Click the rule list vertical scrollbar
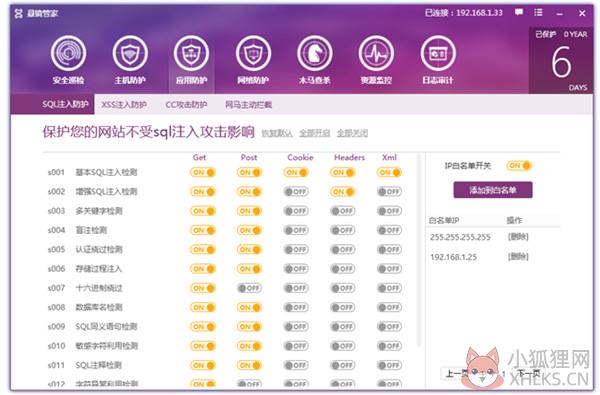This screenshot has height=395, width=600. pos(419,251)
